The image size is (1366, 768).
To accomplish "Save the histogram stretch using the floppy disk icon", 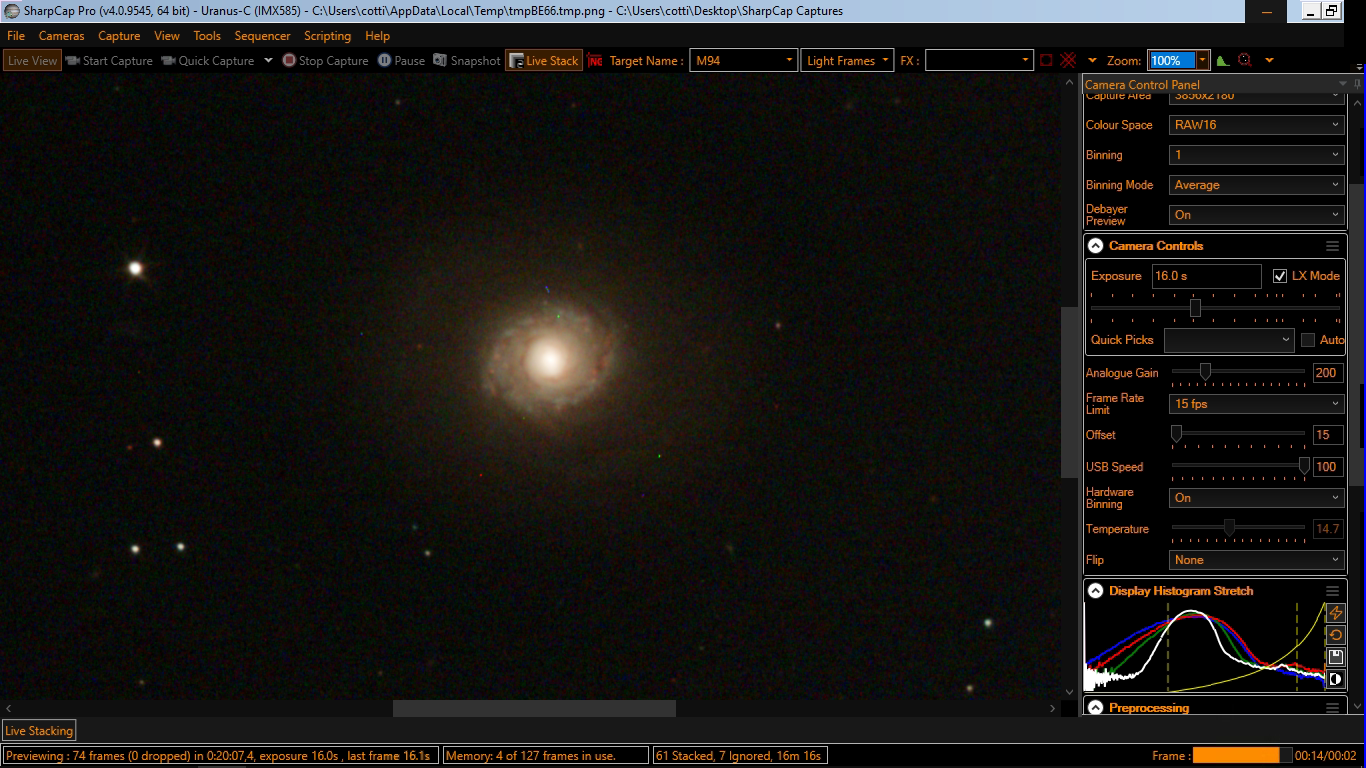I will point(1335,657).
